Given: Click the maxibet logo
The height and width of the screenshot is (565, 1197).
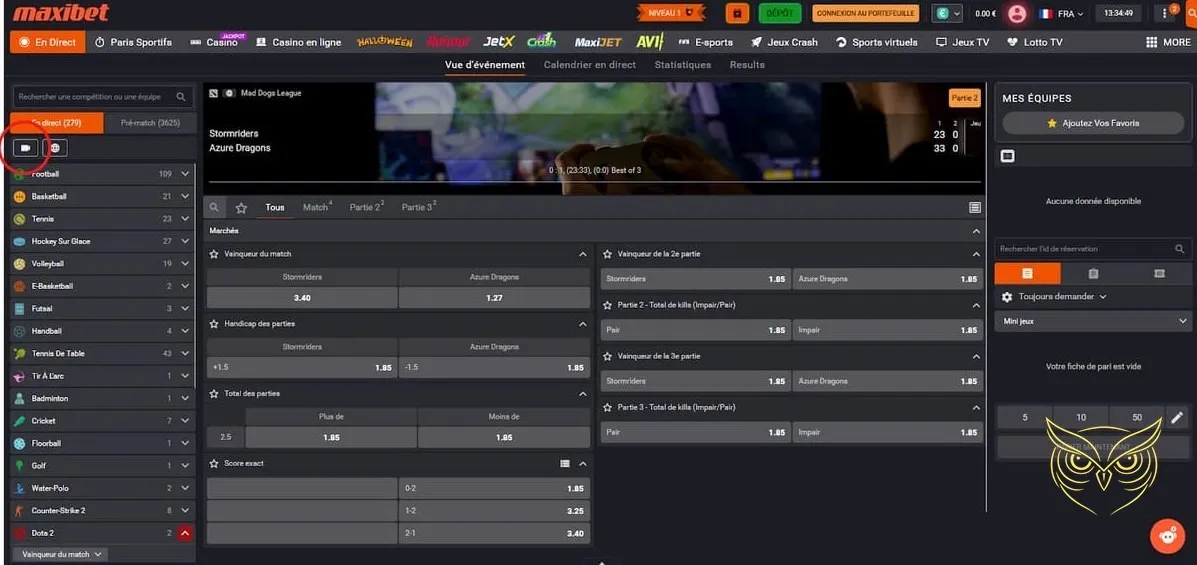Looking at the screenshot, I should (61, 12).
